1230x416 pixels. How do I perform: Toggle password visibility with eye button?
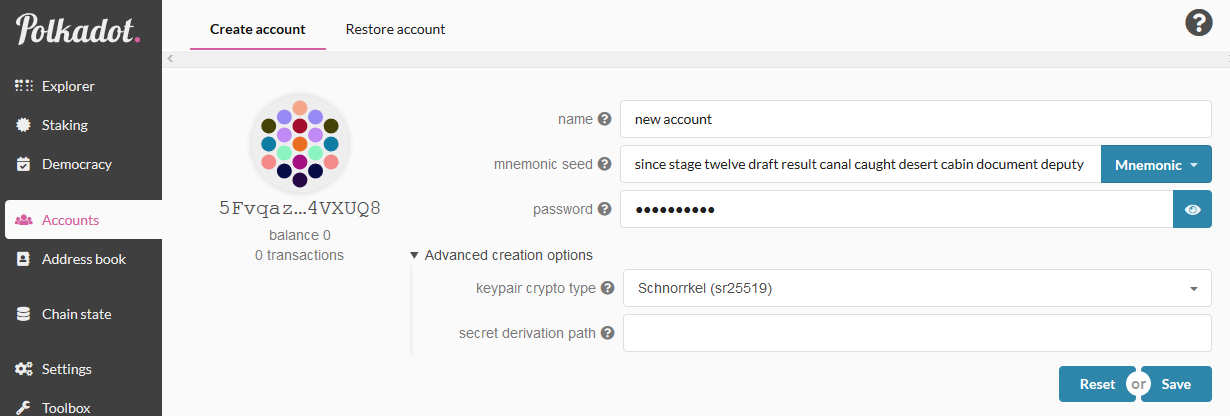click(x=1192, y=210)
